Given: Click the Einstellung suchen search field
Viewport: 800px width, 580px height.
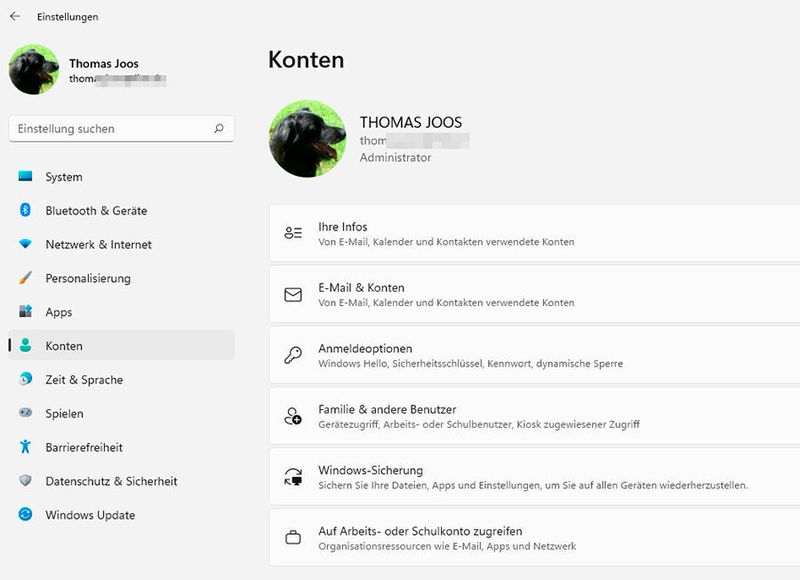Looking at the screenshot, I should tap(121, 129).
